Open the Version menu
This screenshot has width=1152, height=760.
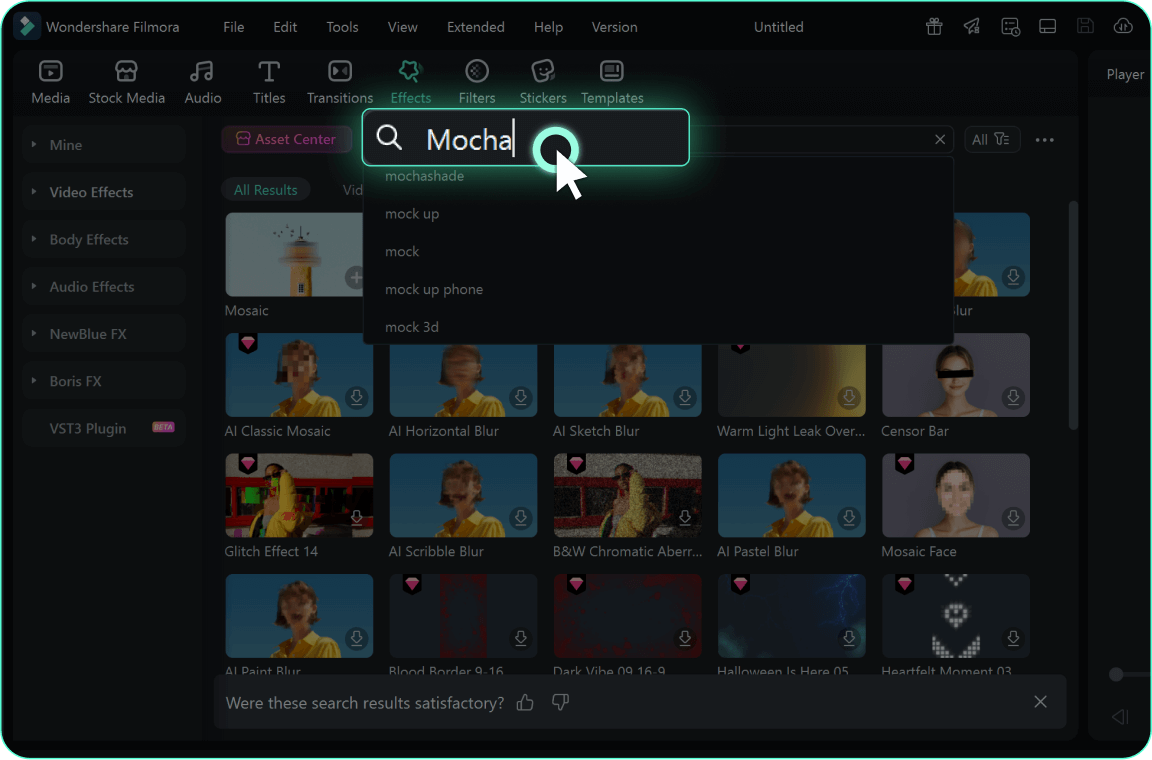tap(614, 27)
